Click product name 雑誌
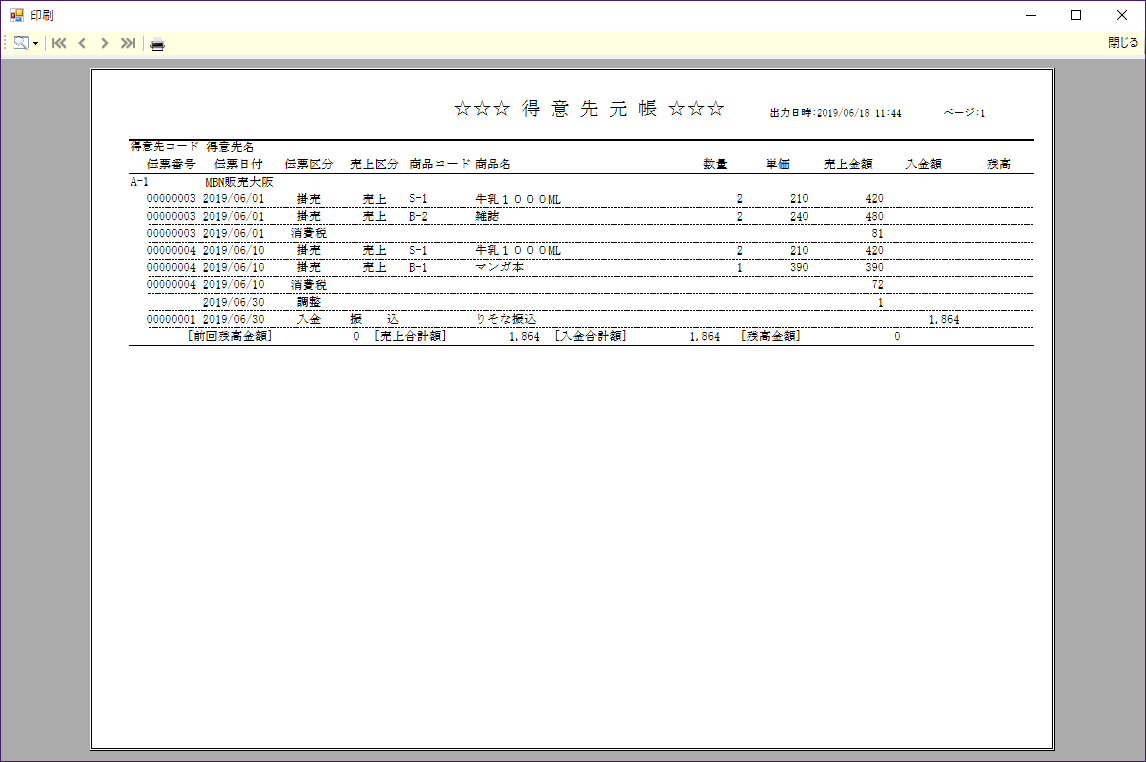This screenshot has width=1146, height=762. click(x=487, y=216)
